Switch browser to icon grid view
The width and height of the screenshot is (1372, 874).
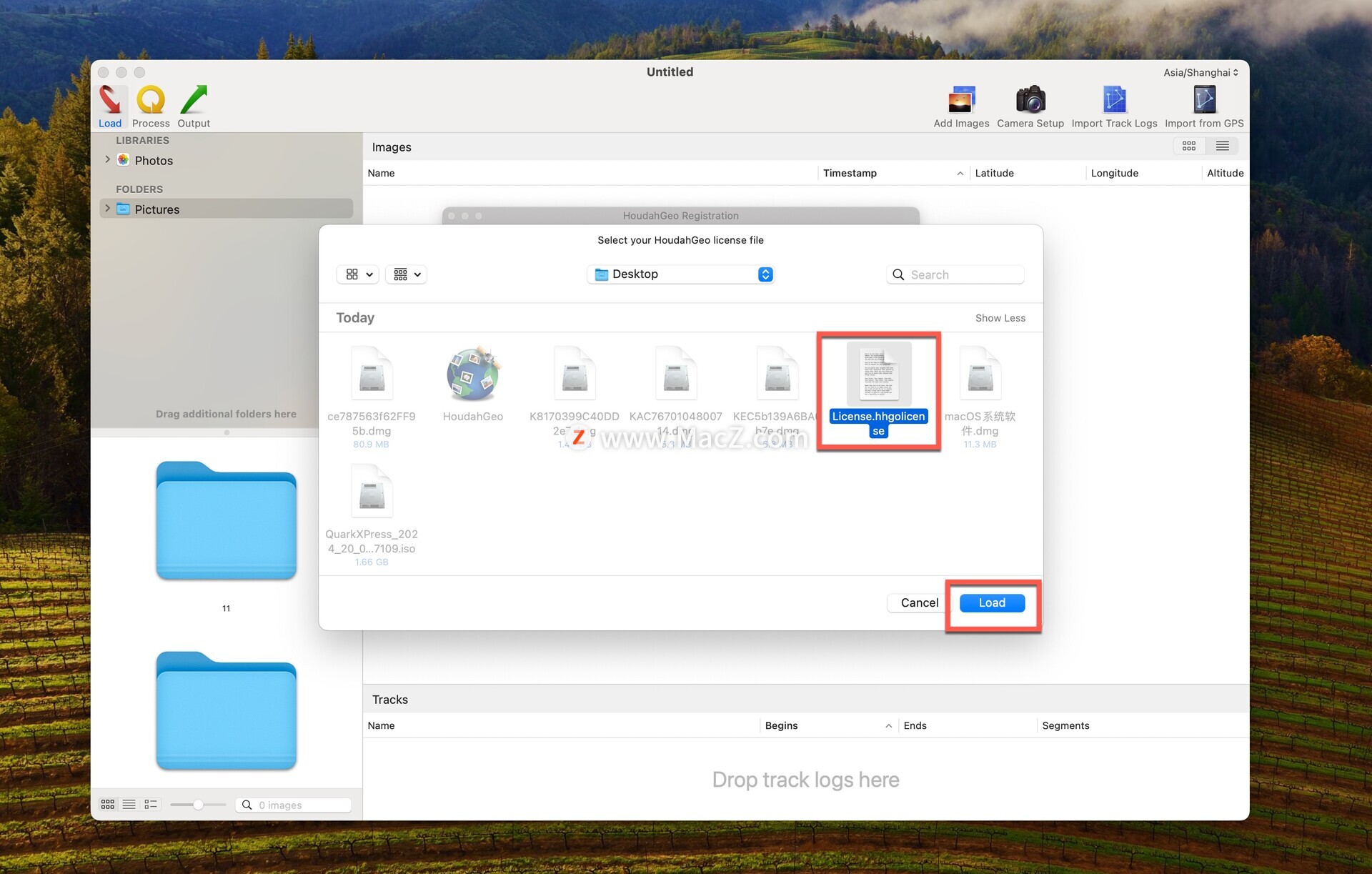pyautogui.click(x=108, y=805)
